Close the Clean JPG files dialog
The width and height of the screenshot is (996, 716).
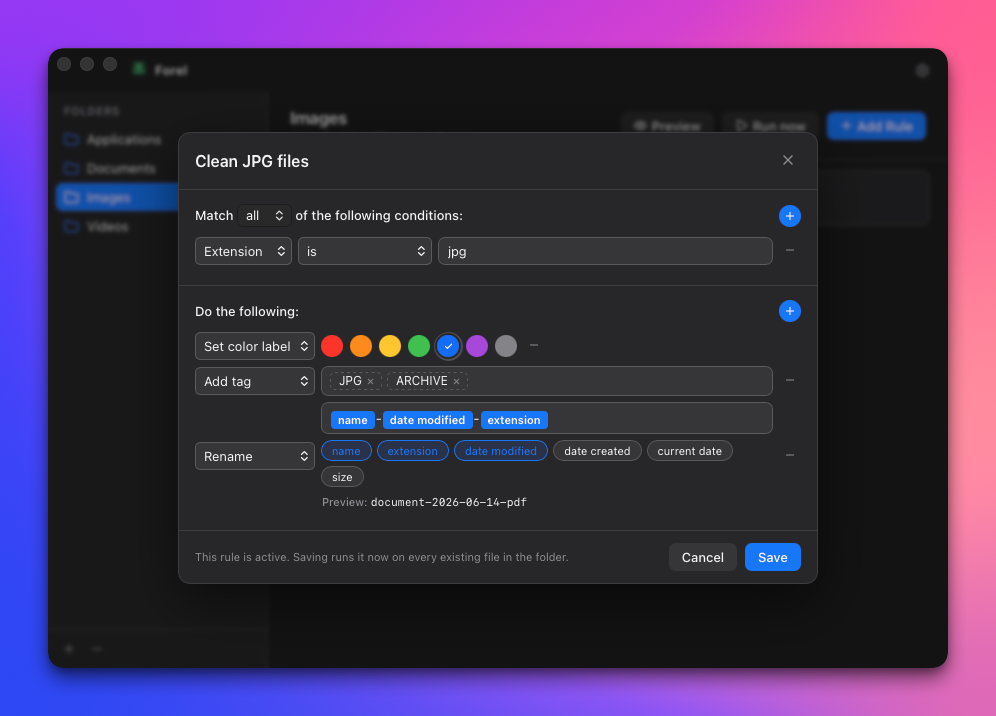coord(788,160)
